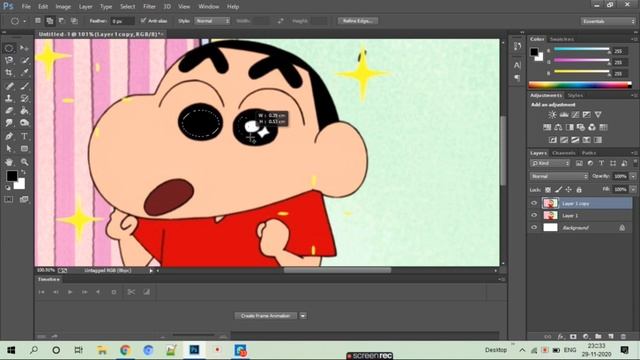The image size is (640, 360).
Task: Select the Lasso tool
Action: coord(9,60)
